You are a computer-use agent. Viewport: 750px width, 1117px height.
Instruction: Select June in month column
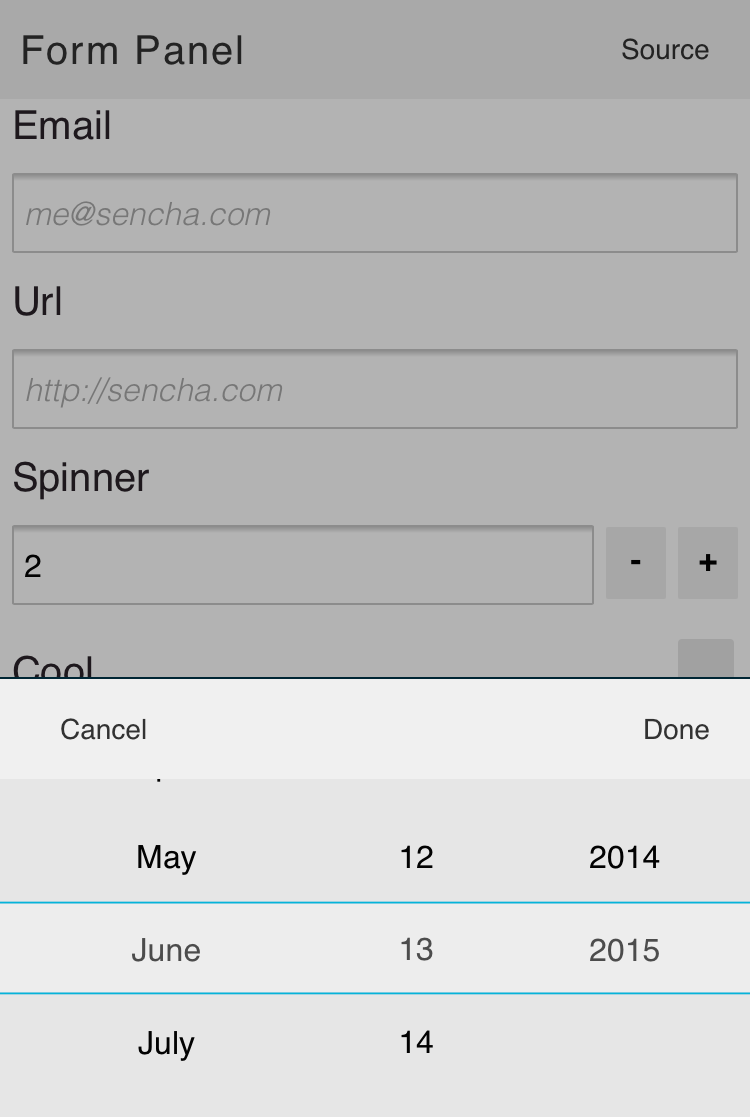click(x=166, y=950)
